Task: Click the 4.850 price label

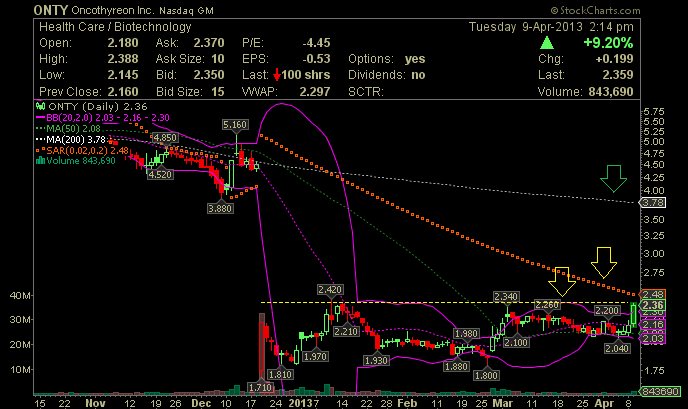Action: [x=165, y=137]
